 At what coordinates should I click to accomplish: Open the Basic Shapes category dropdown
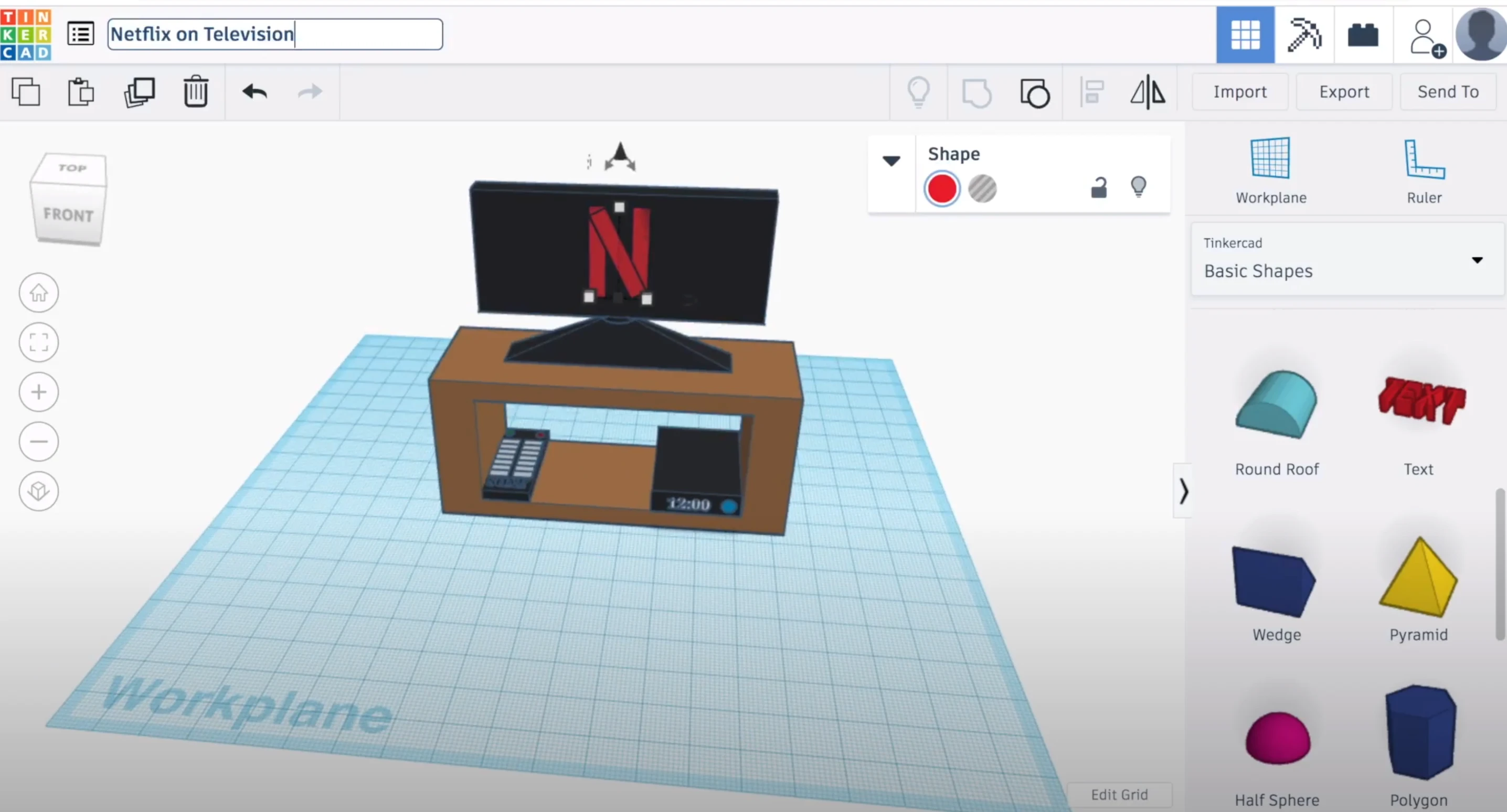(x=1347, y=259)
